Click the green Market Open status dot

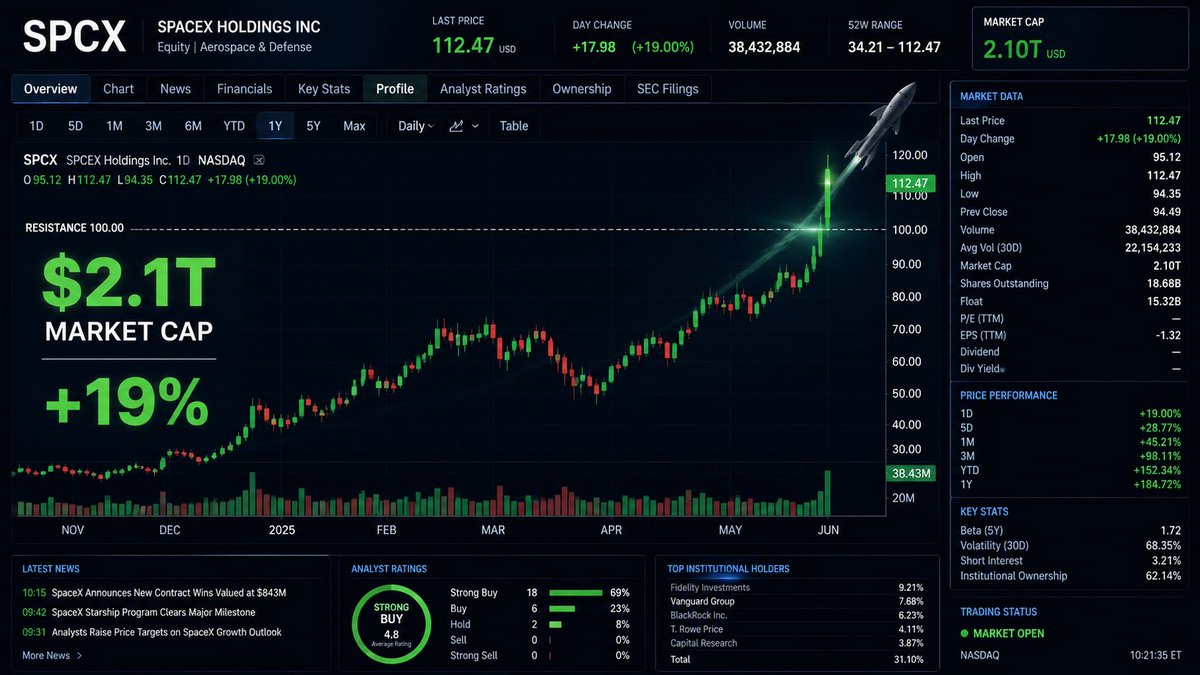tap(964, 634)
